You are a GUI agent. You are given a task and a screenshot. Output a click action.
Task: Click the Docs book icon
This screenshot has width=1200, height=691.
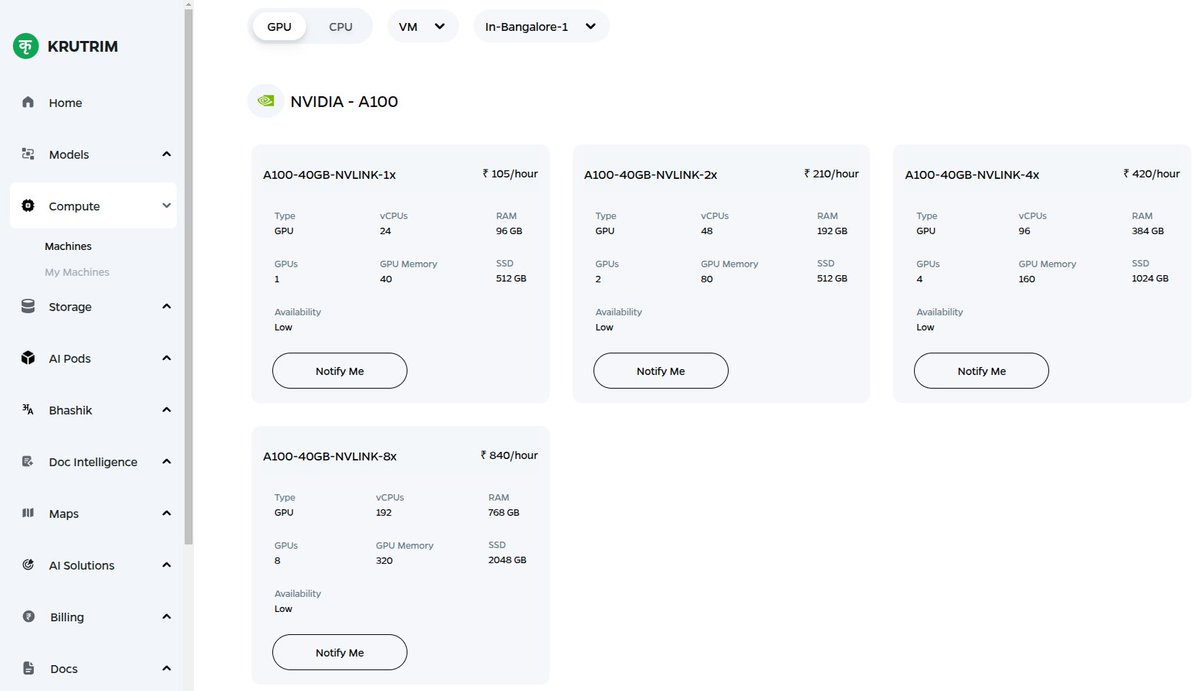(28, 668)
